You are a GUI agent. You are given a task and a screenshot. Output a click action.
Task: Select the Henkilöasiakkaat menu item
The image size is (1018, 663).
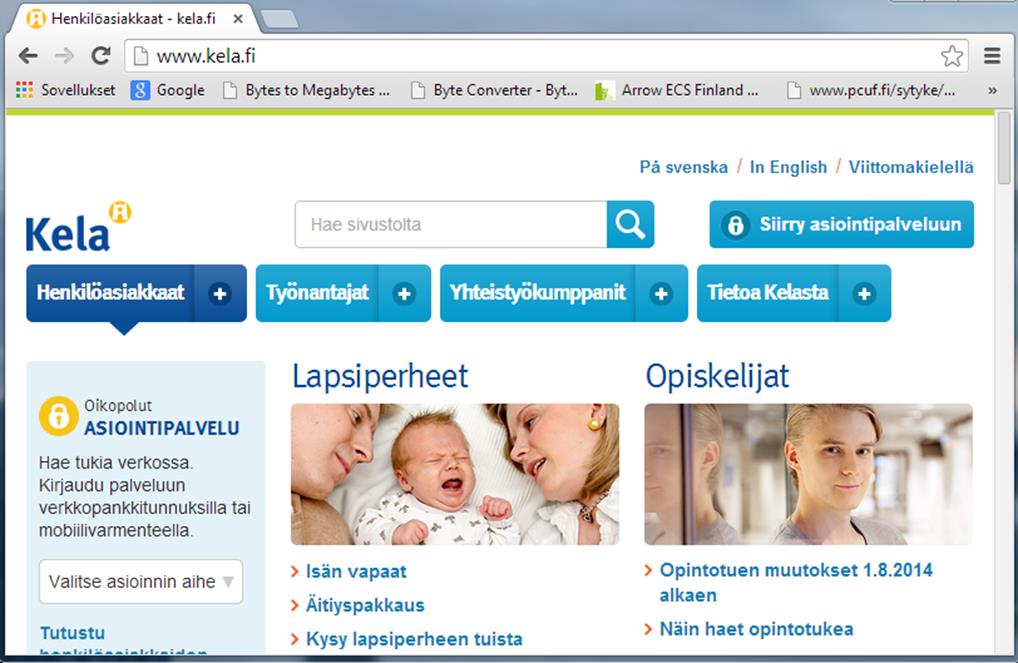110,292
